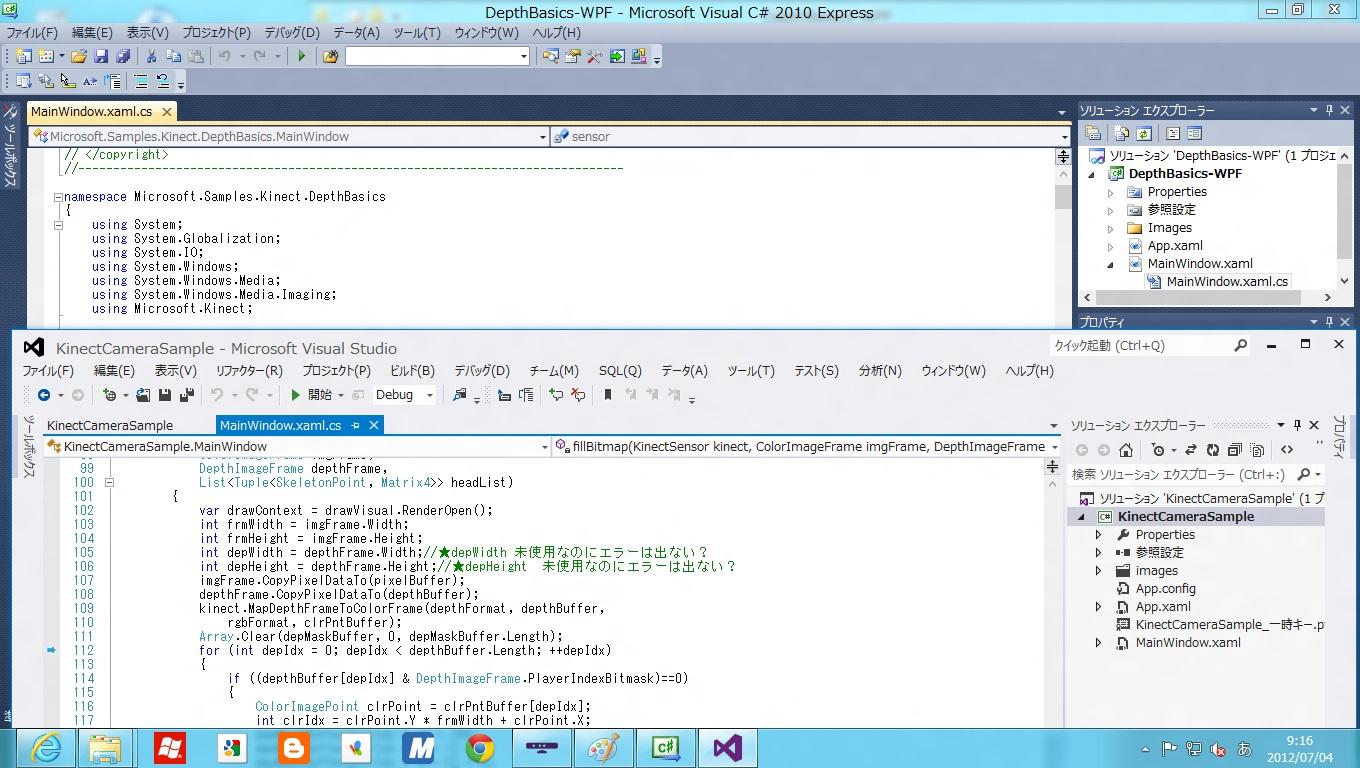Image resolution: width=1360 pixels, height=768 pixels.
Task: Click Collapse All icon in Solution Explorer toolbar
Action: [1235, 450]
